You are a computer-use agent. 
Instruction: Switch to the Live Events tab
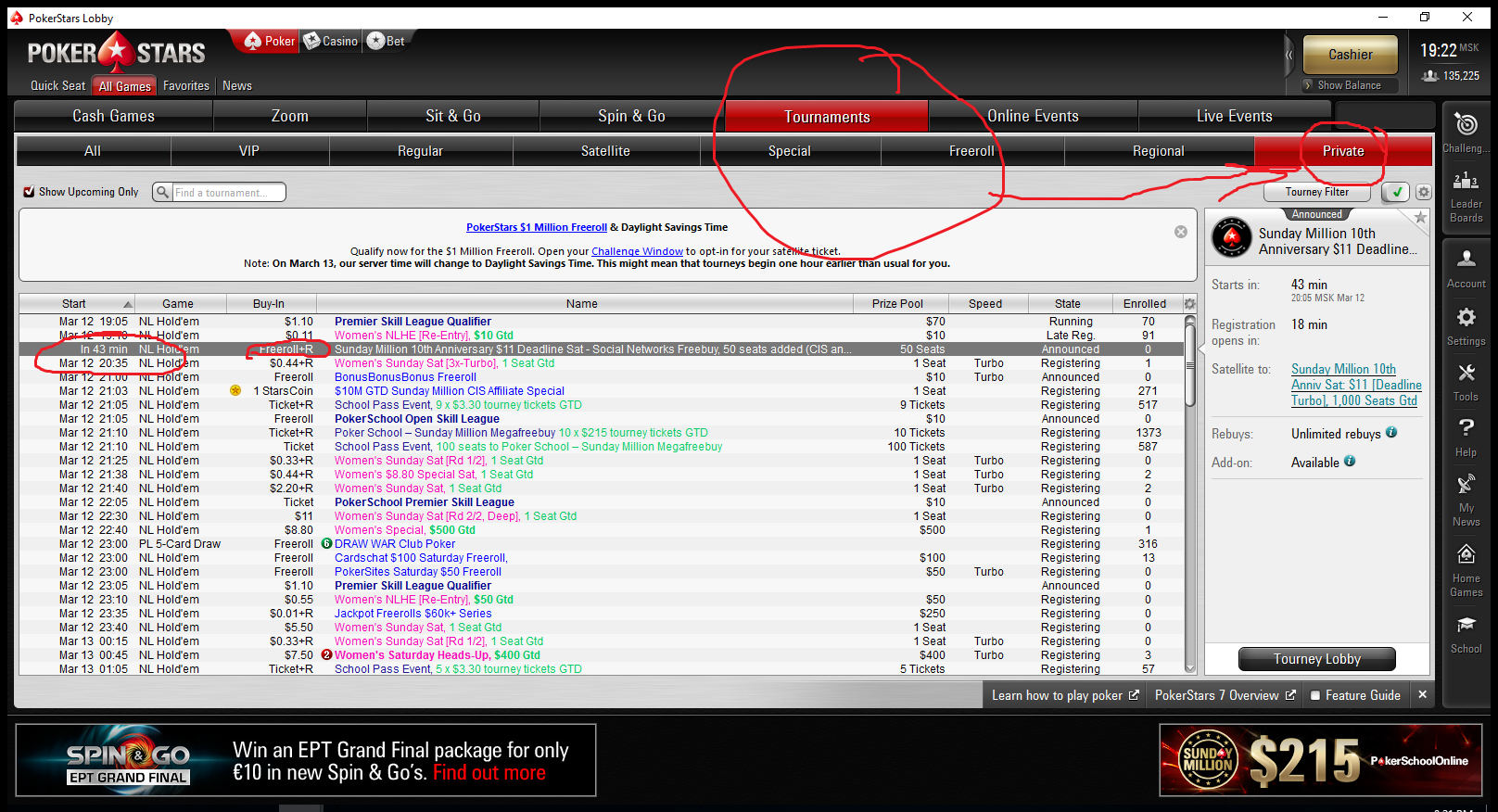1235,116
